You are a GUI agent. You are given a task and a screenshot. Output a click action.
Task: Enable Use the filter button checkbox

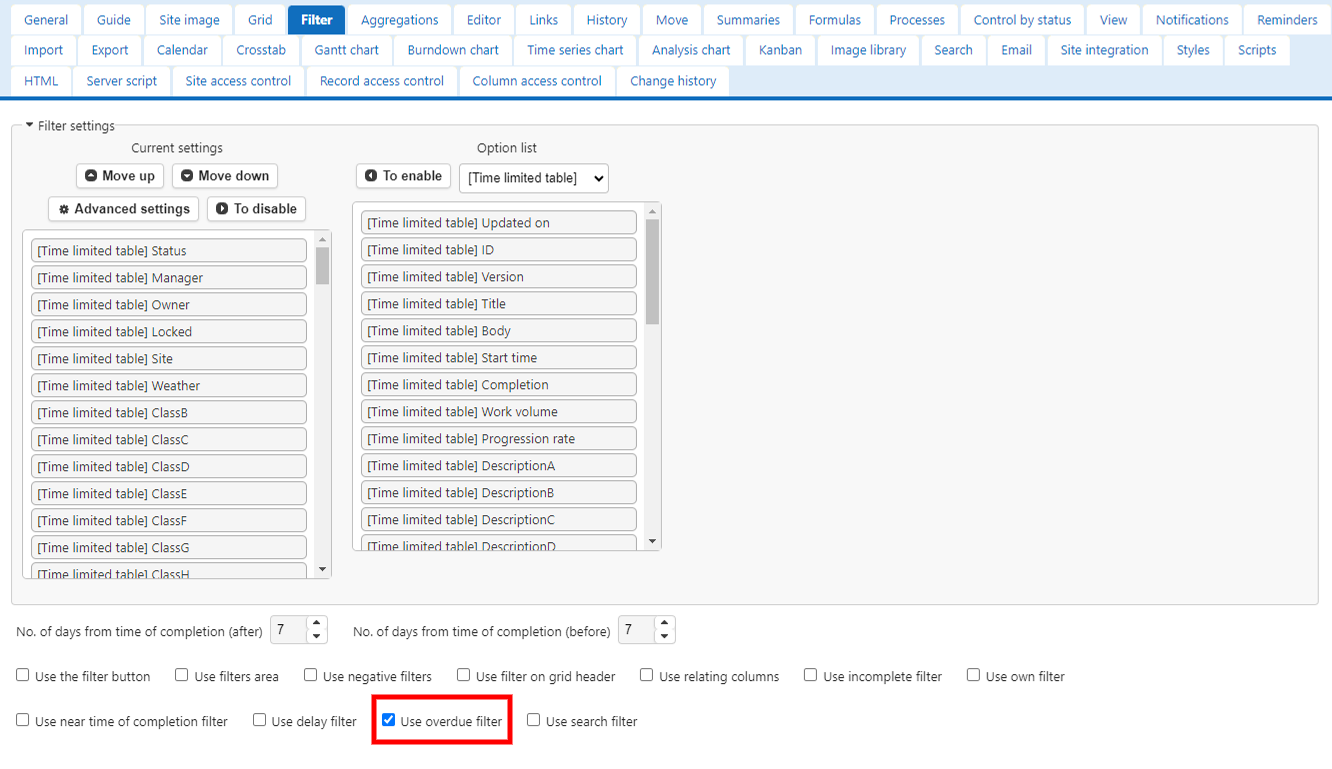(x=23, y=676)
